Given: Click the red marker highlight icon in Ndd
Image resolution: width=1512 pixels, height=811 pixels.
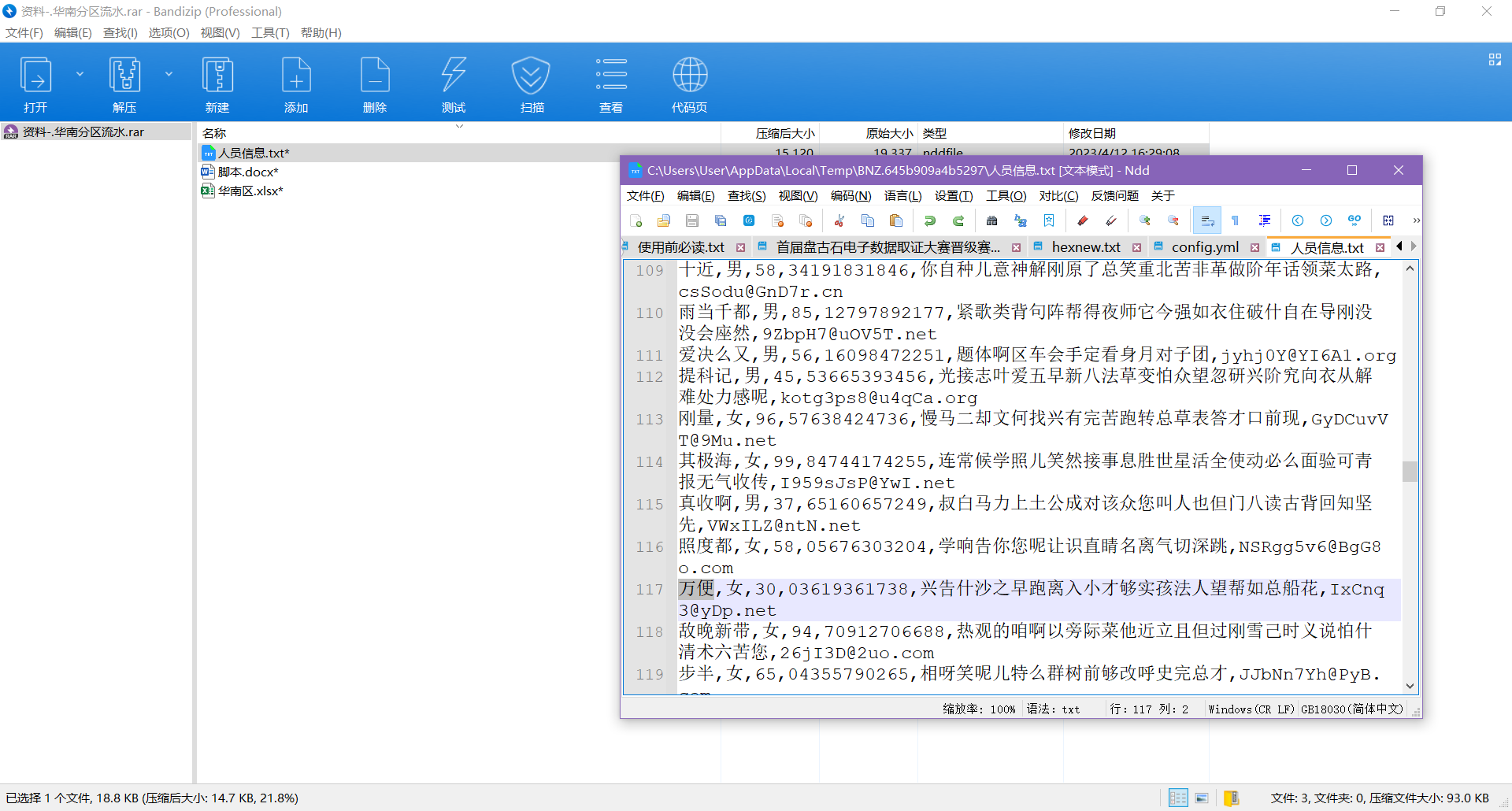Looking at the screenshot, I should pyautogui.click(x=1083, y=220).
